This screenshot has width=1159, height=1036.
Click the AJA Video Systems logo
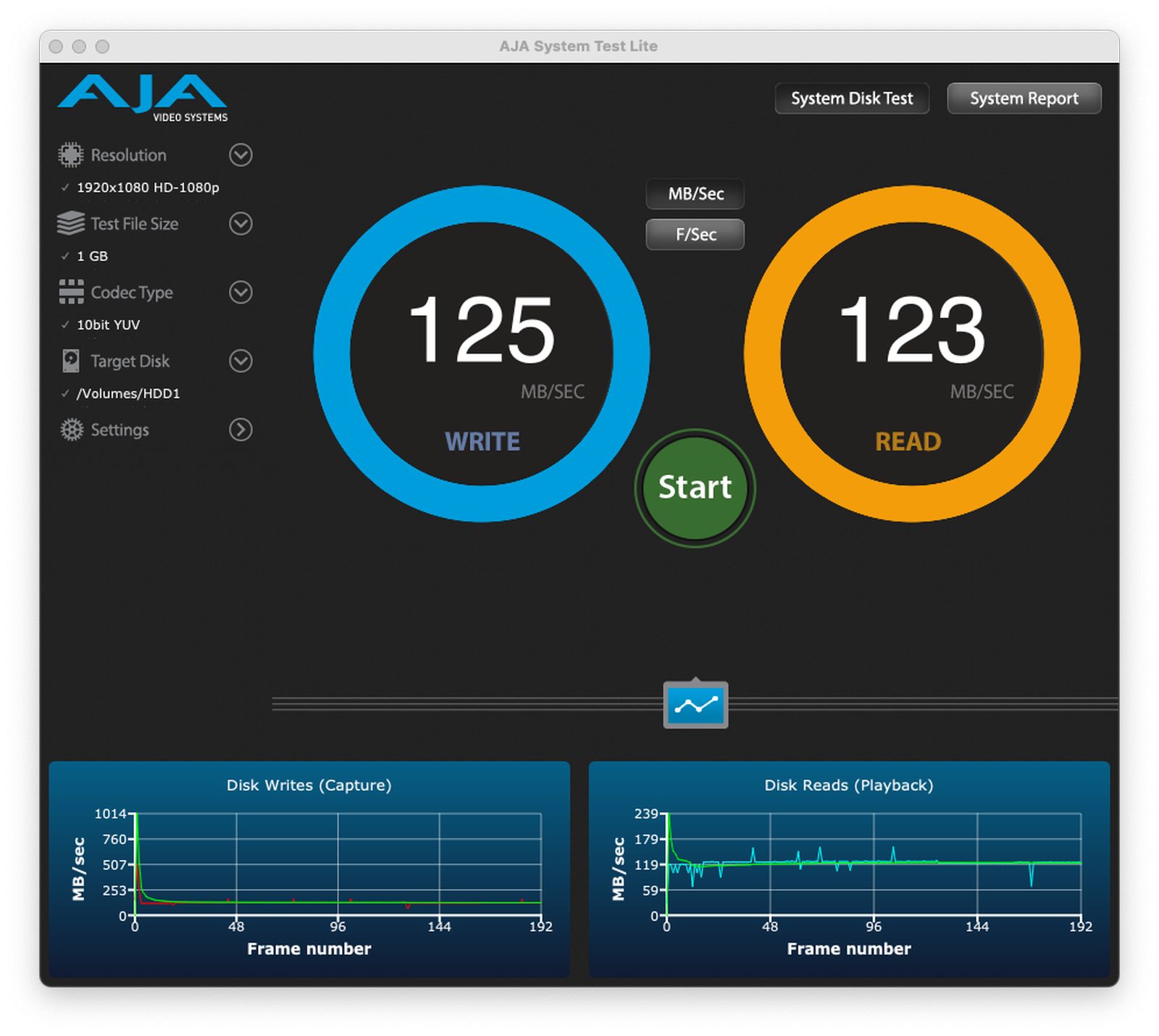pos(143,97)
